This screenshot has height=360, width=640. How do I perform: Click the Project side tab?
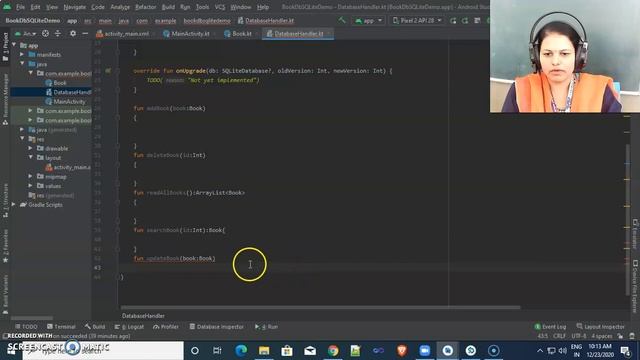(x=5, y=47)
